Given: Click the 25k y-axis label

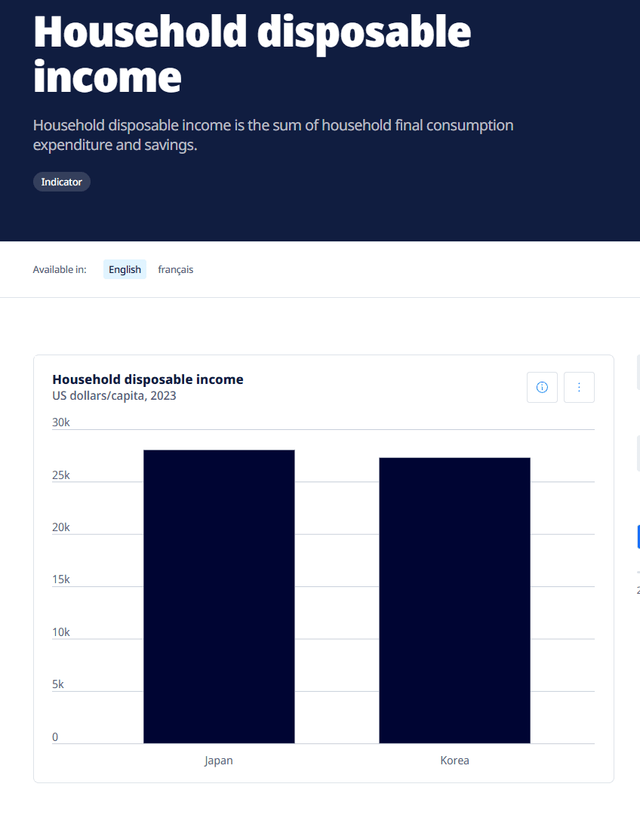Looking at the screenshot, I should click(61, 475).
